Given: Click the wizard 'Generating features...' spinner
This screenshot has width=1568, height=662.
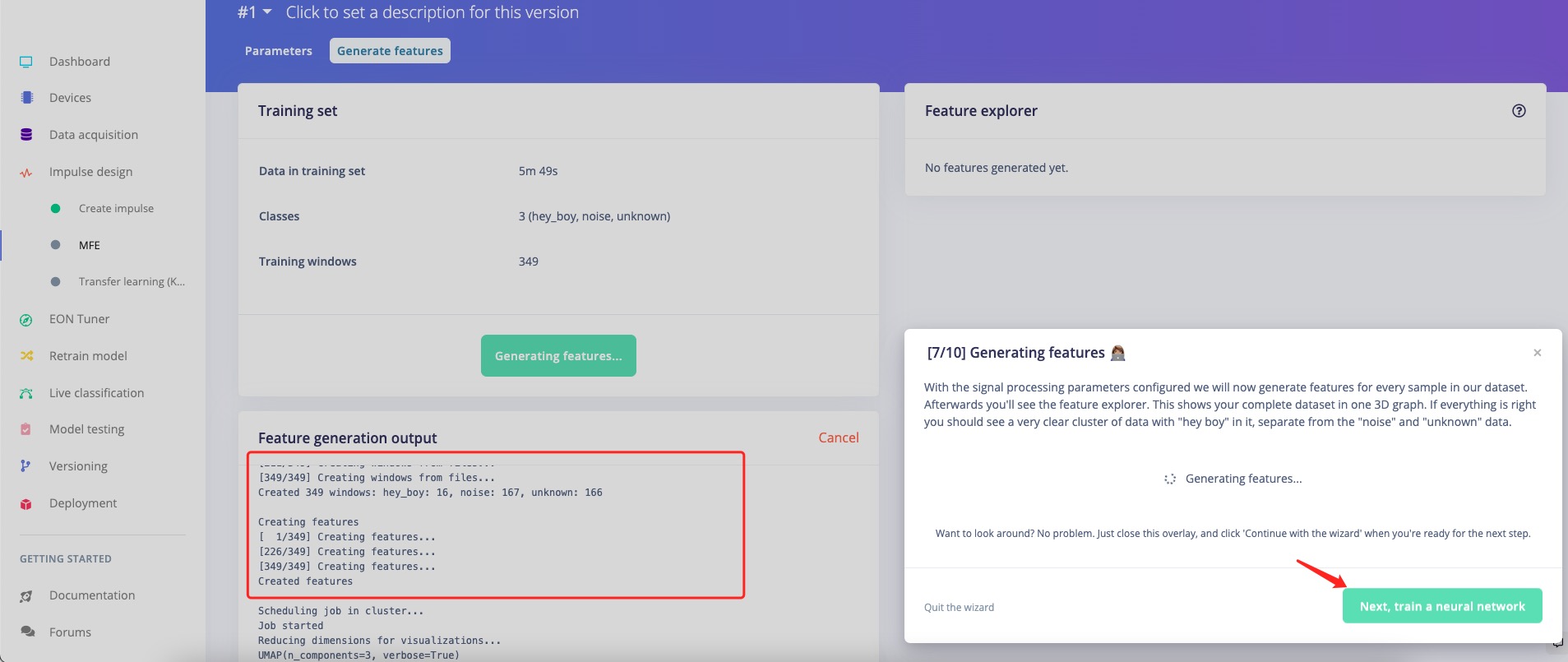Looking at the screenshot, I should [1170, 479].
